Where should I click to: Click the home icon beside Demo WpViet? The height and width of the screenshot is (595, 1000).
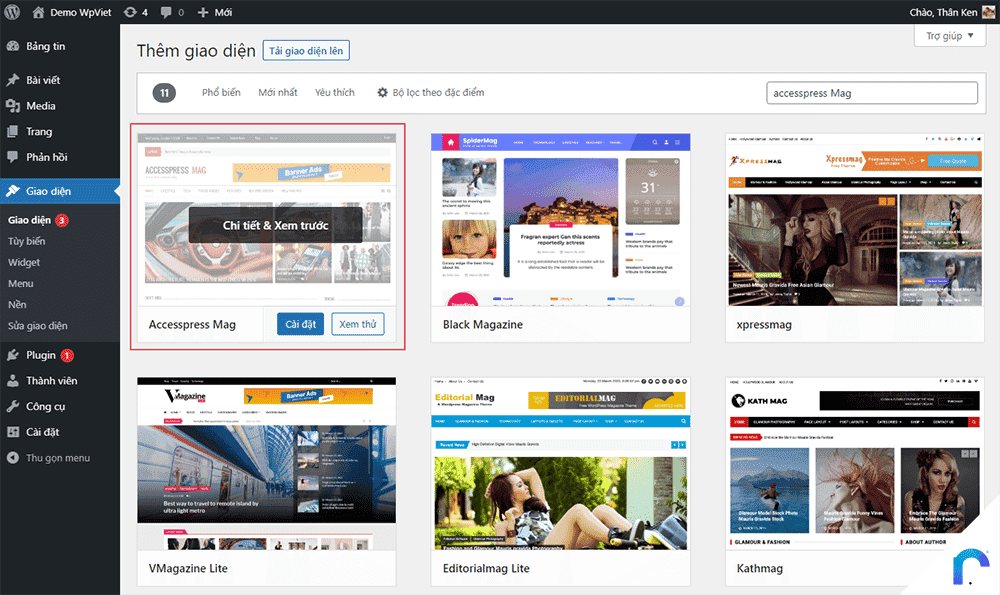pos(38,12)
